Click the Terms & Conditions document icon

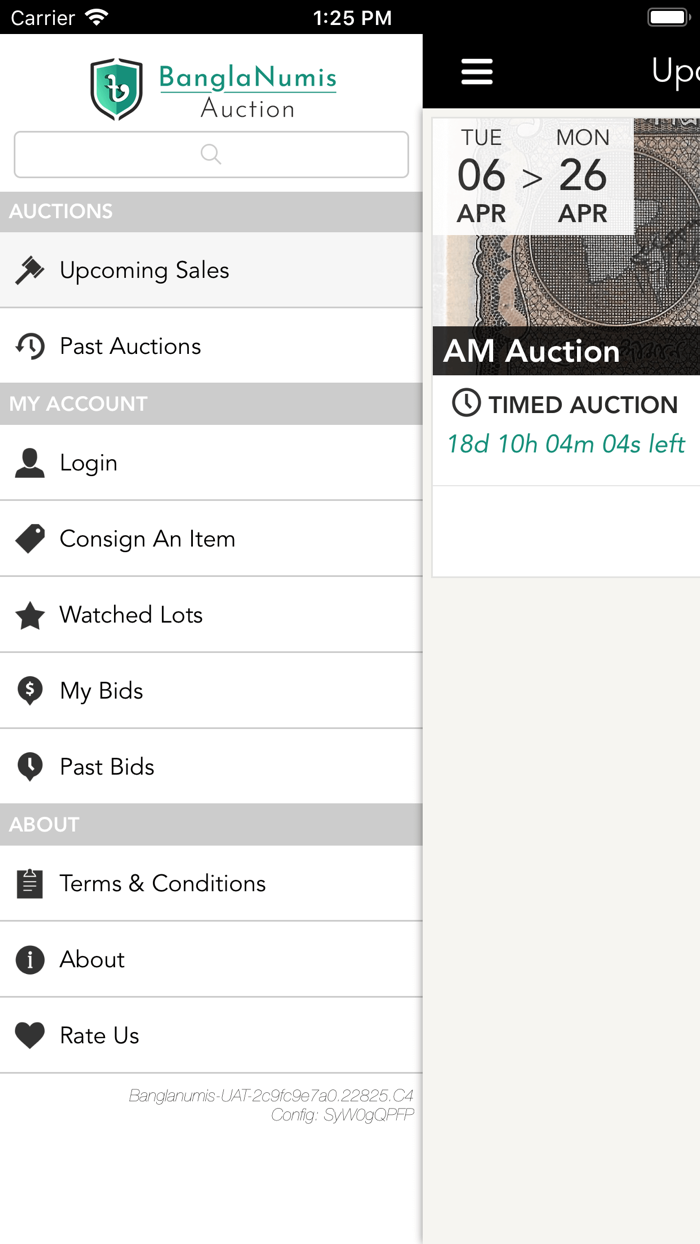pyautogui.click(x=31, y=883)
